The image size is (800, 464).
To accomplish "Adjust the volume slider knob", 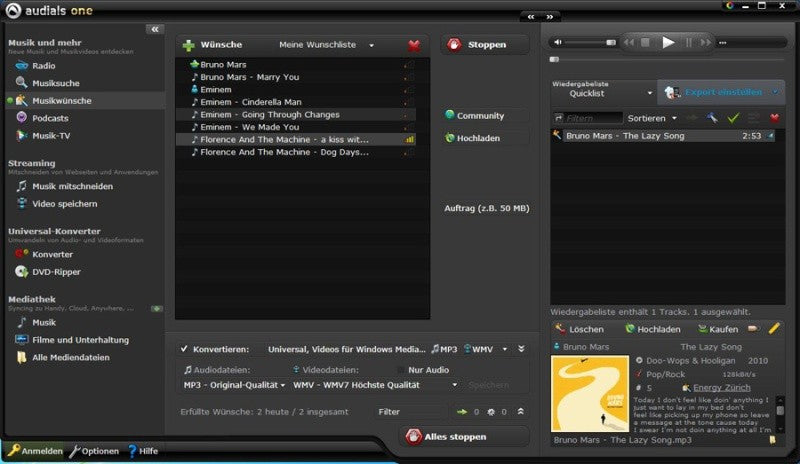I will [x=611, y=42].
